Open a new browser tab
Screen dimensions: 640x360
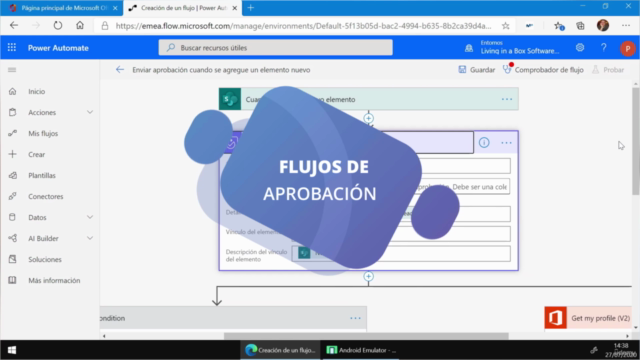pos(251,8)
